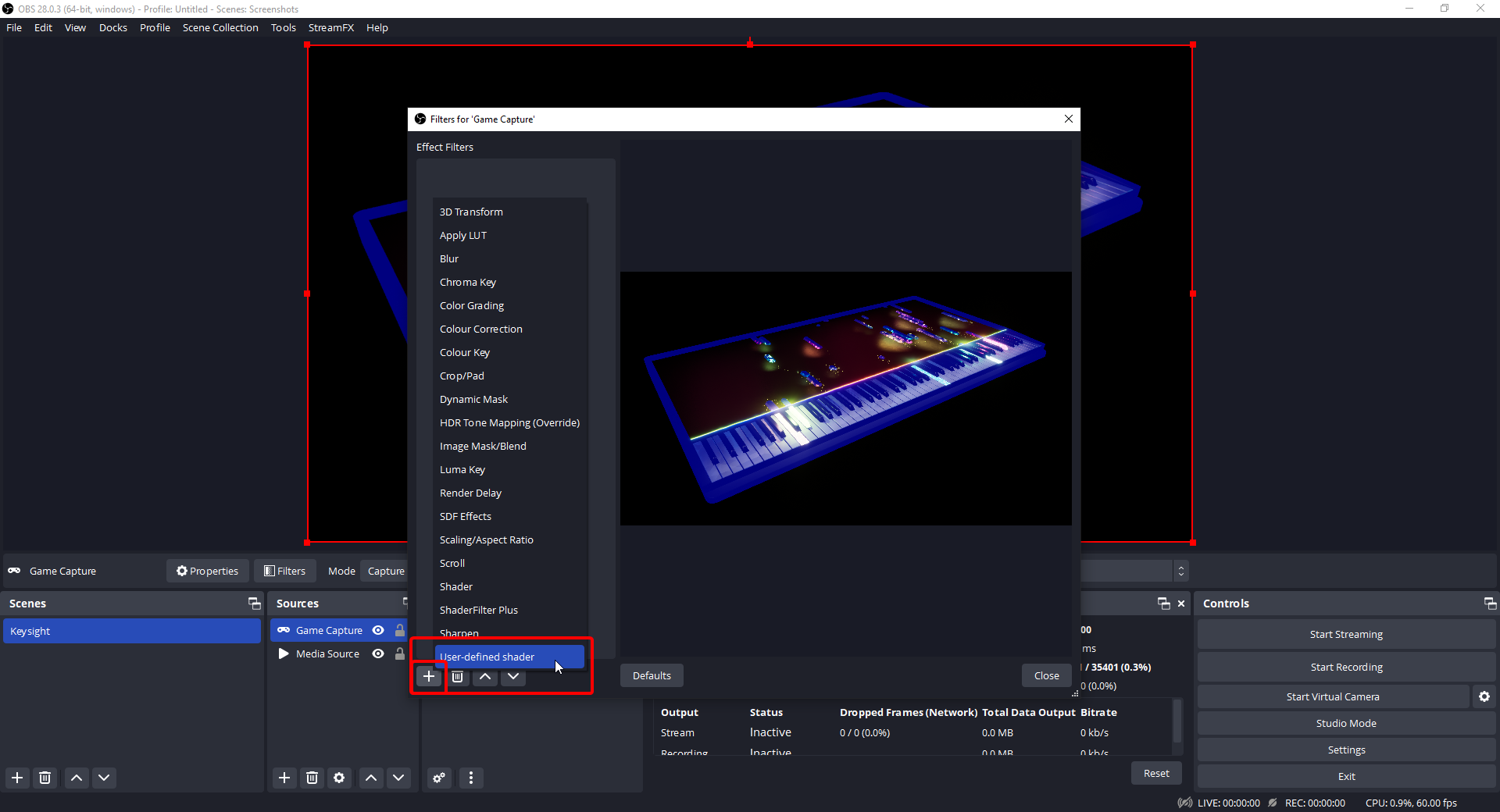Choose User-defined shader filter

click(509, 657)
